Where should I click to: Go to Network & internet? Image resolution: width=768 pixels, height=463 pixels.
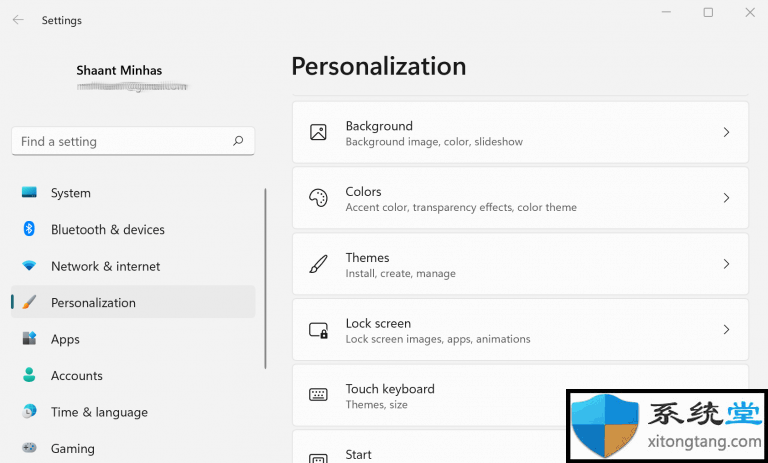tap(133, 266)
